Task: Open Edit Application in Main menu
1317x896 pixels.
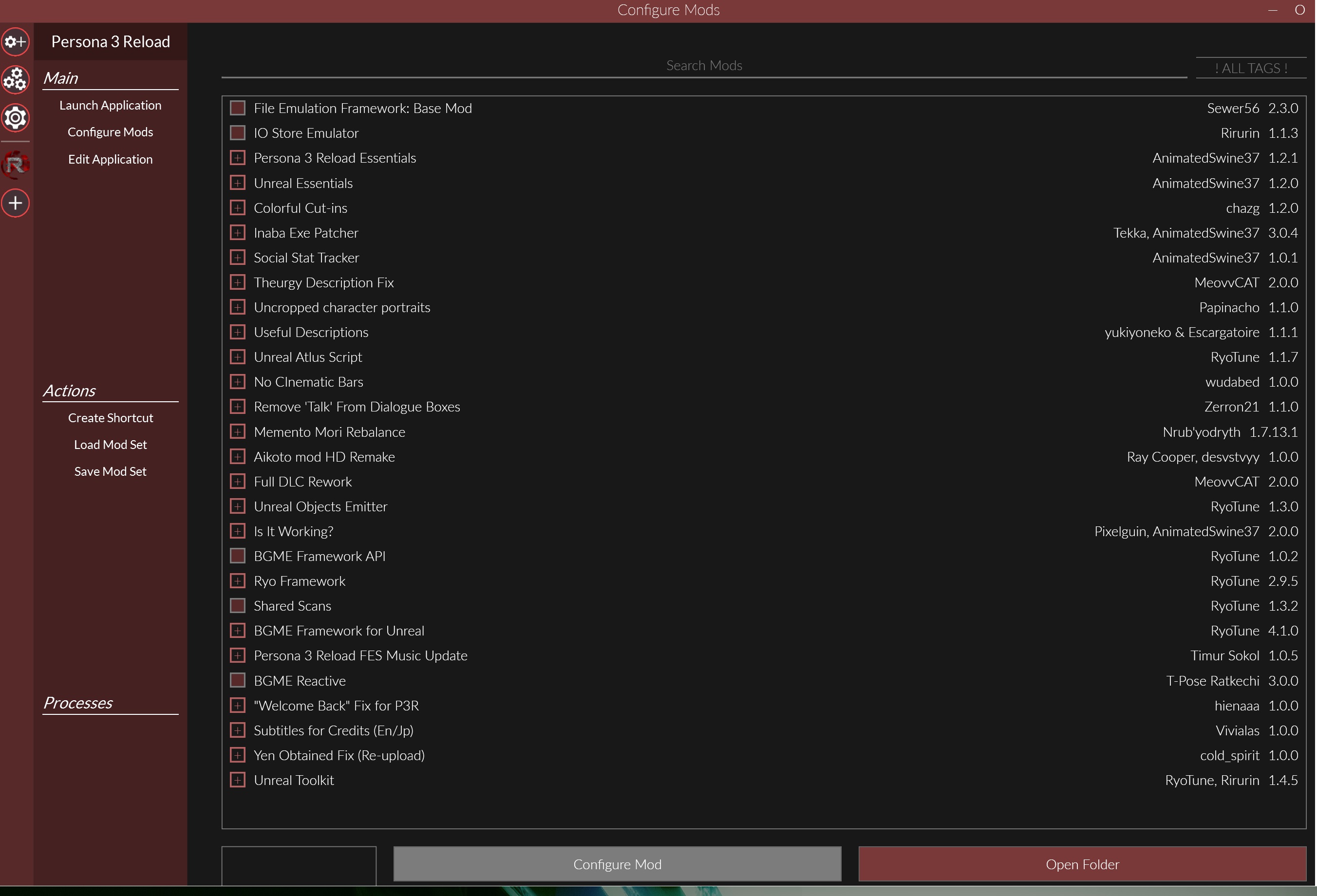Action: (x=111, y=159)
